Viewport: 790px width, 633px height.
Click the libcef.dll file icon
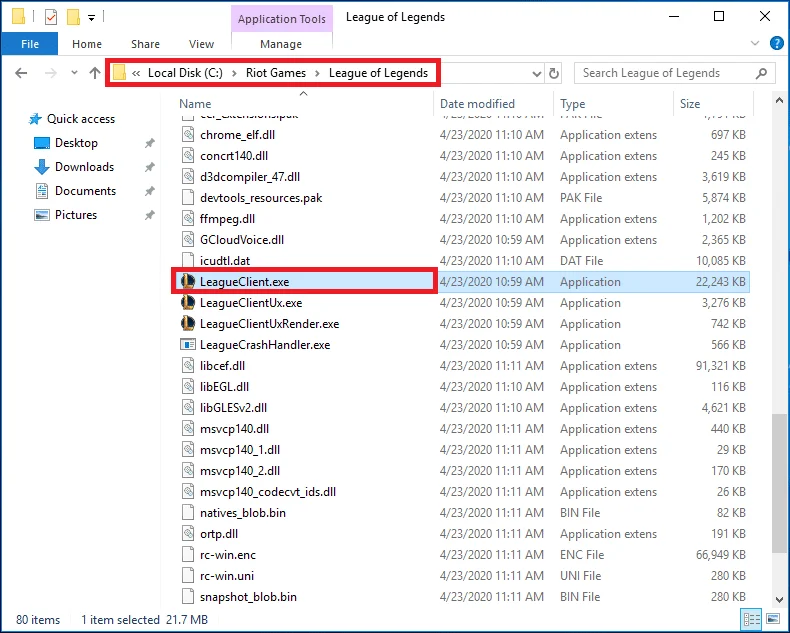188,365
